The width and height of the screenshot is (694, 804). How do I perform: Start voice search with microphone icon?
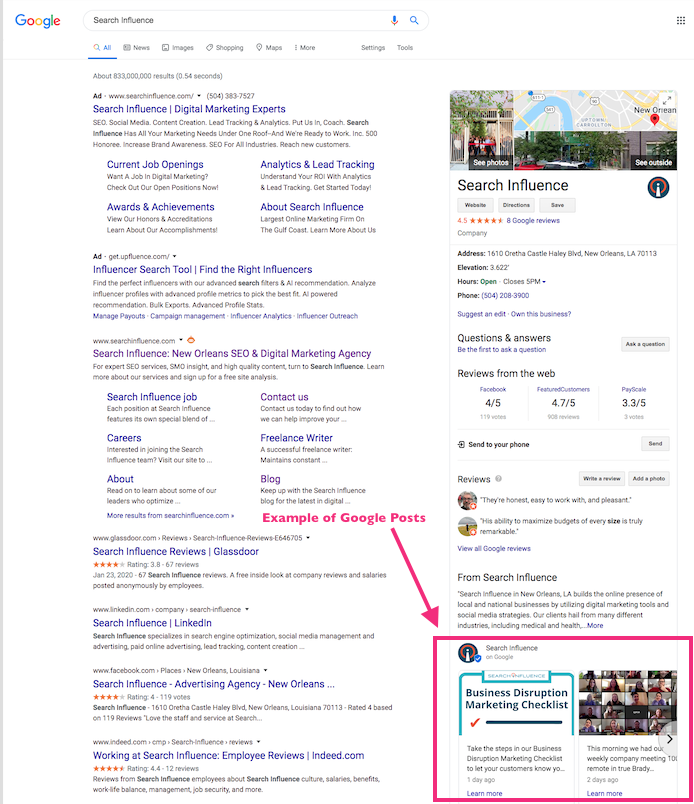(x=395, y=20)
